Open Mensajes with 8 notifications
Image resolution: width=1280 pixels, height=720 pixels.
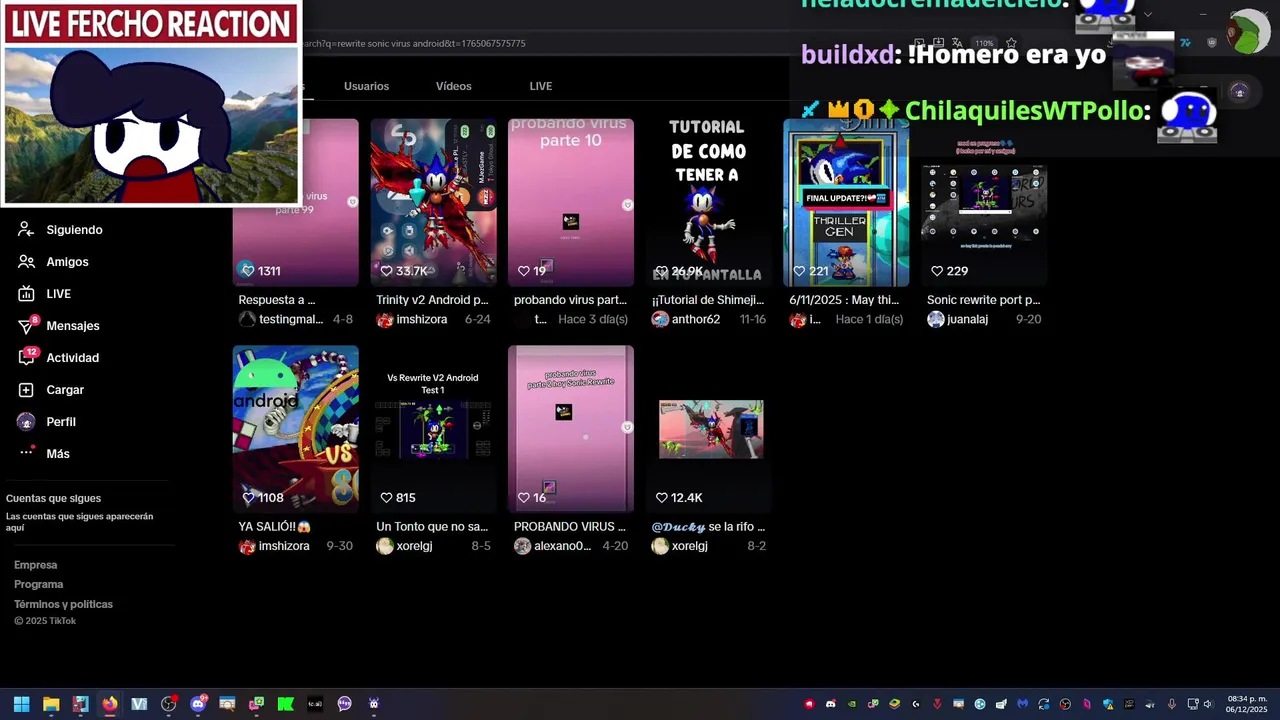[x=58, y=326]
